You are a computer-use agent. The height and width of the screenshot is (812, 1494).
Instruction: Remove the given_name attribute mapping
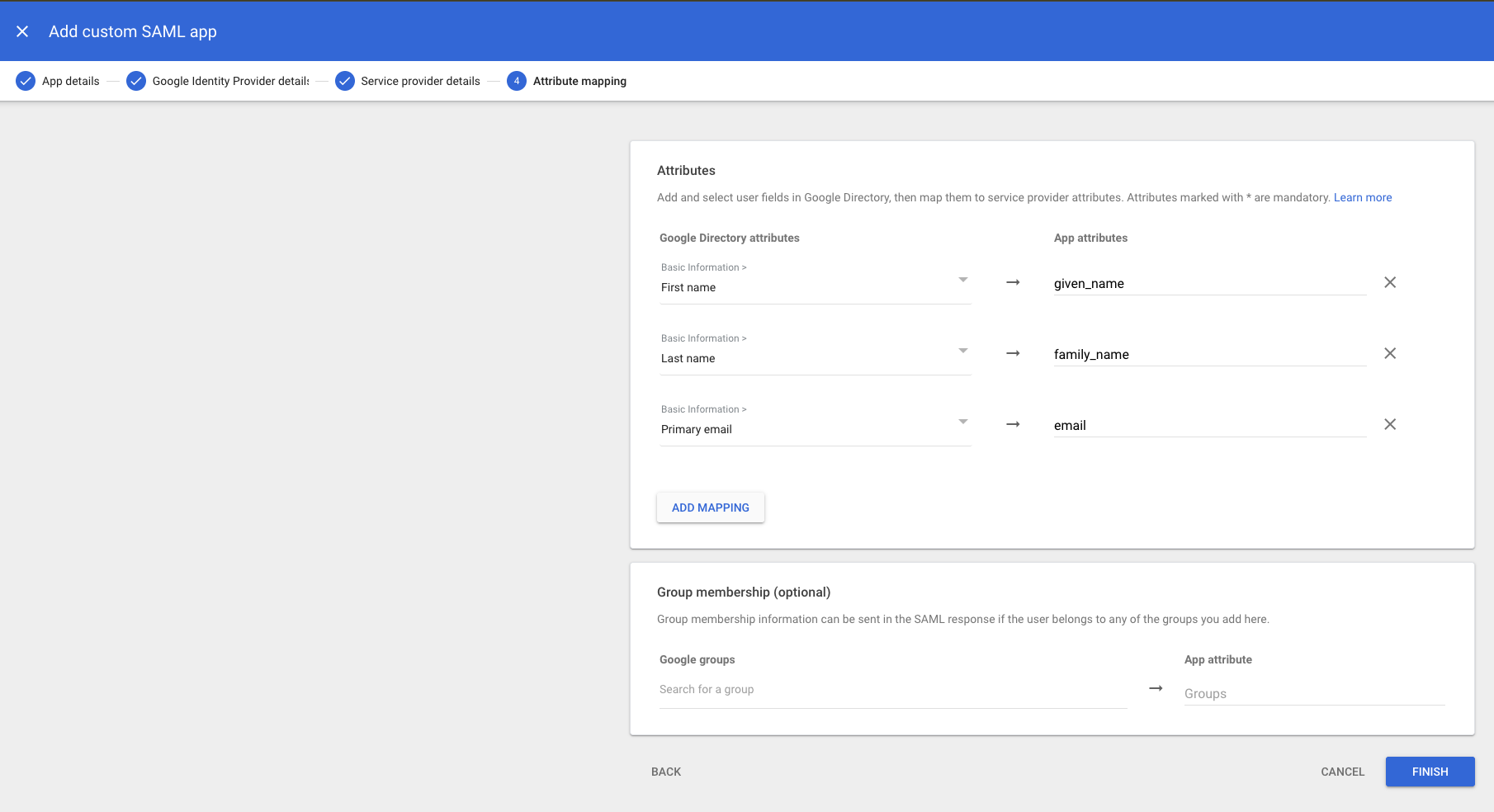1390,282
